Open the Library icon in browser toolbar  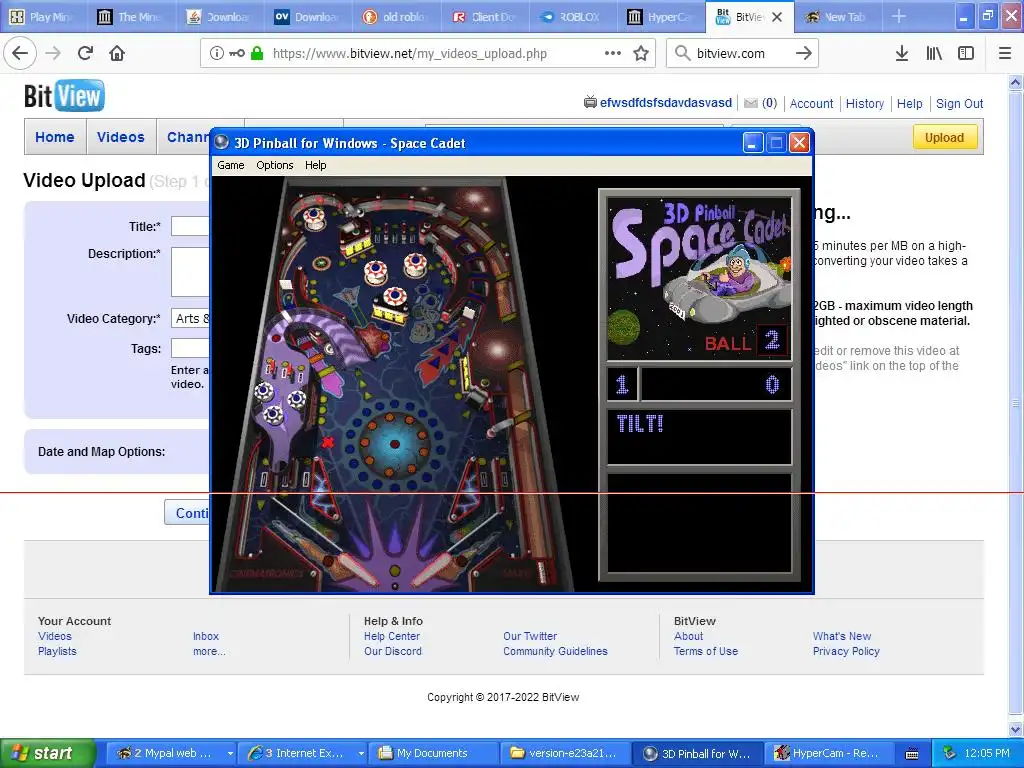tap(934, 54)
